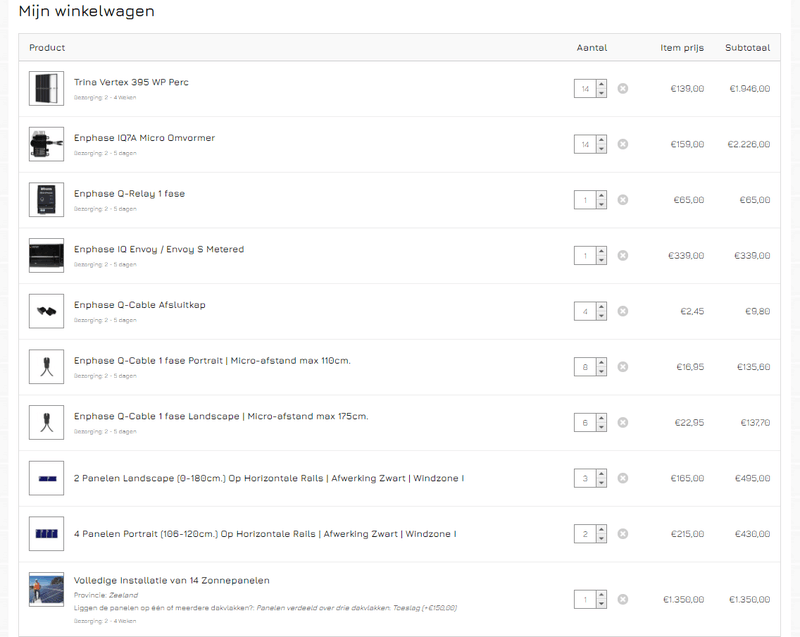Open Trina Vertex 395 WP Perc link
Viewport: 800px width, 637px height.
tap(131, 82)
